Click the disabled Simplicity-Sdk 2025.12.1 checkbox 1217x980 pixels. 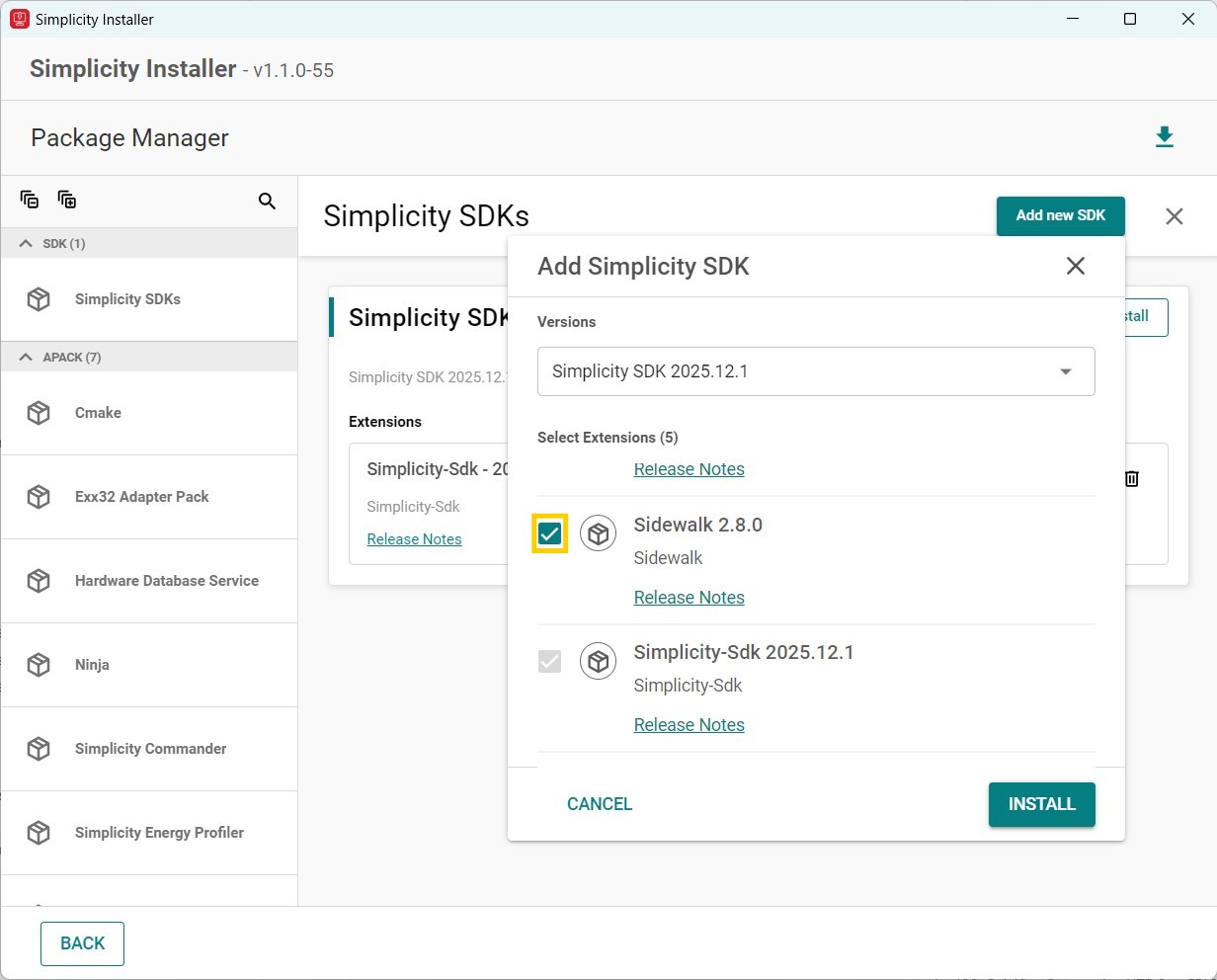pos(550,661)
